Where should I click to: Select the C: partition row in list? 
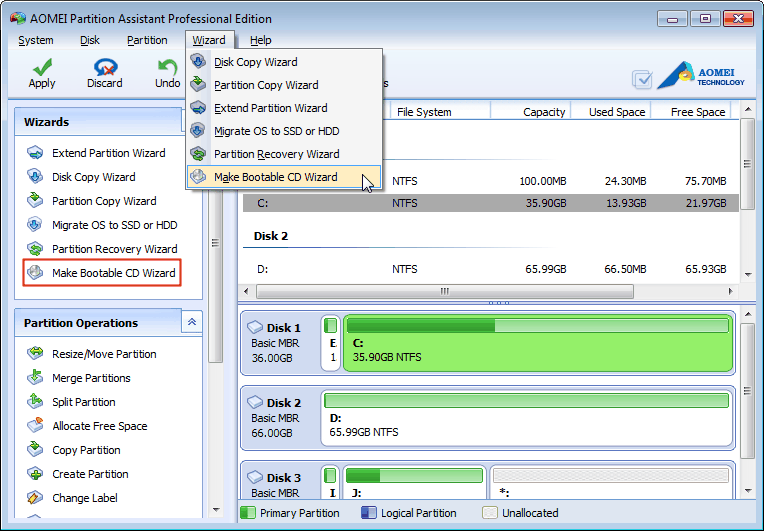[x=491, y=203]
